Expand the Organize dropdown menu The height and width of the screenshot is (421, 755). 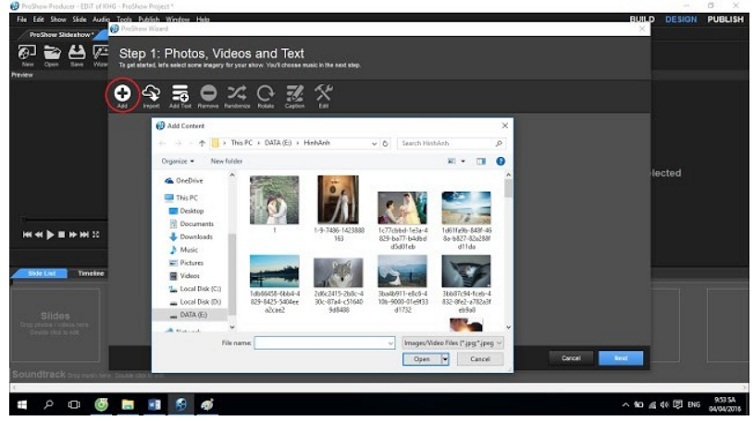tap(177, 160)
